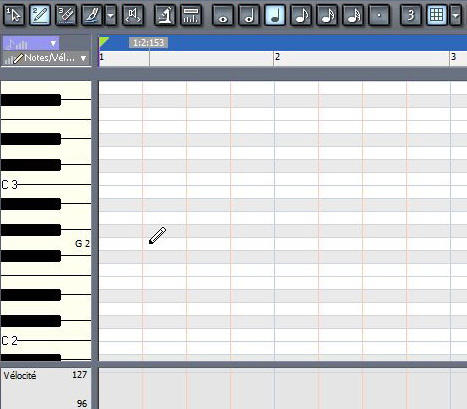Screen dimensions: 467x409
Task: Toggle quarter note duration button
Action: pyautogui.click(x=275, y=15)
